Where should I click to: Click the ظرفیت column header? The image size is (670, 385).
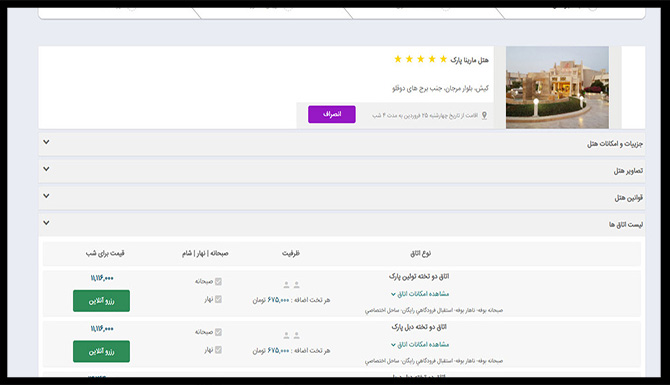click(291, 253)
